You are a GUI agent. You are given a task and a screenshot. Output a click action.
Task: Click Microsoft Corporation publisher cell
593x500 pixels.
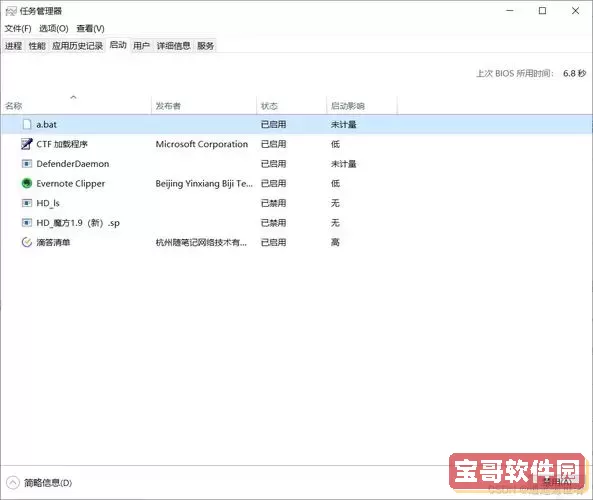point(202,144)
